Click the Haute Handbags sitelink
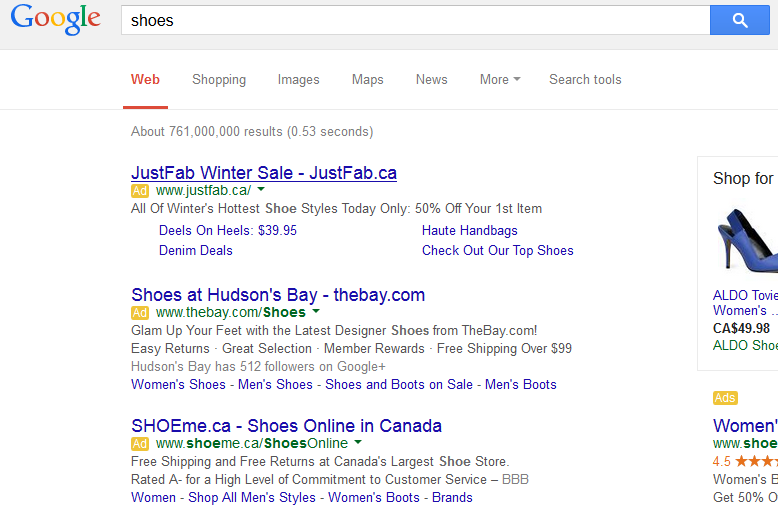 click(470, 231)
